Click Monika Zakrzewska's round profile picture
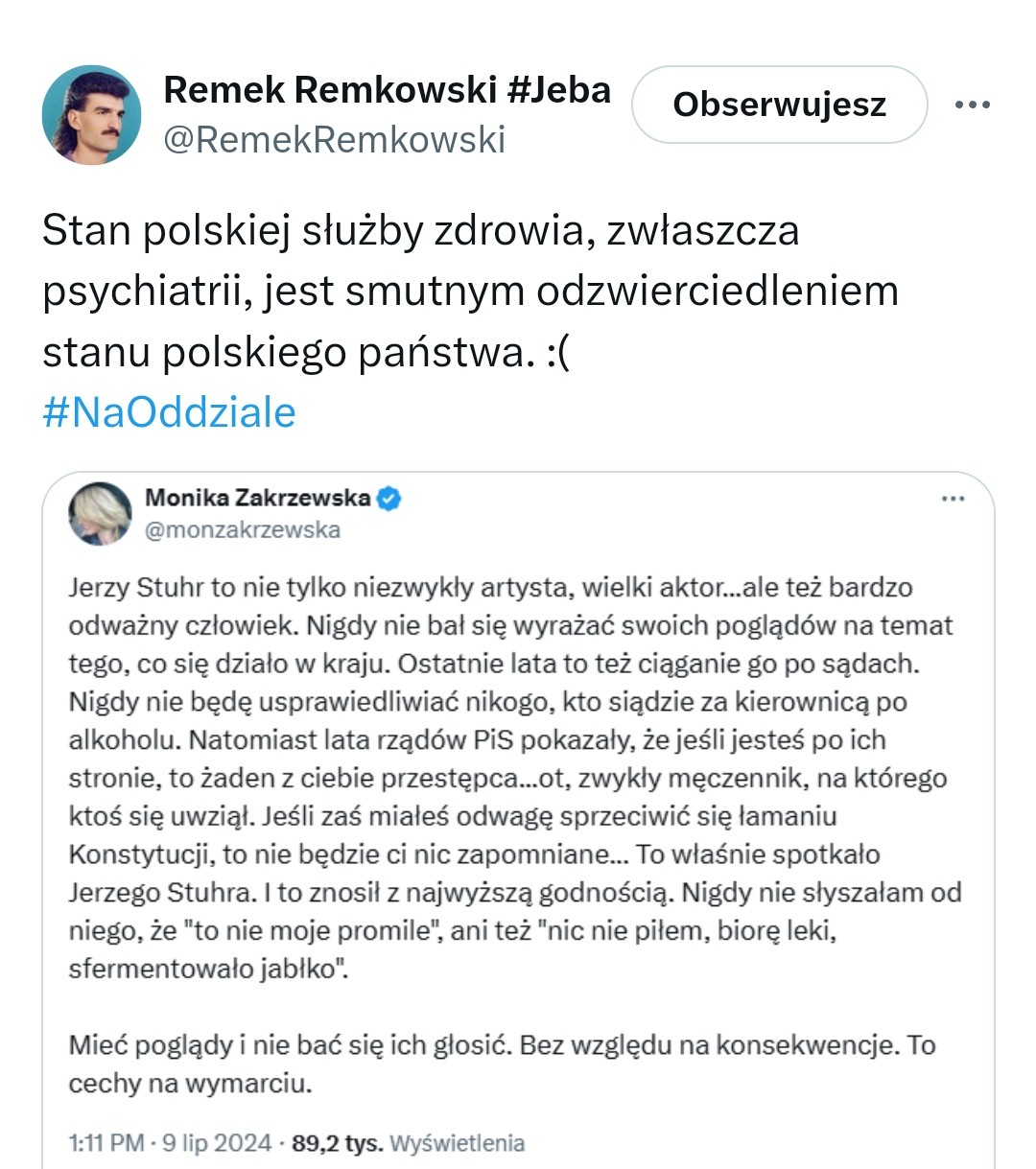 [100, 513]
